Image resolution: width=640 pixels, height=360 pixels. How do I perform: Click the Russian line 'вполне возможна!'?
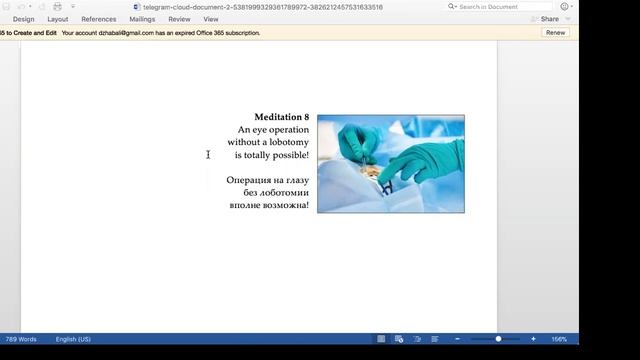click(x=269, y=205)
